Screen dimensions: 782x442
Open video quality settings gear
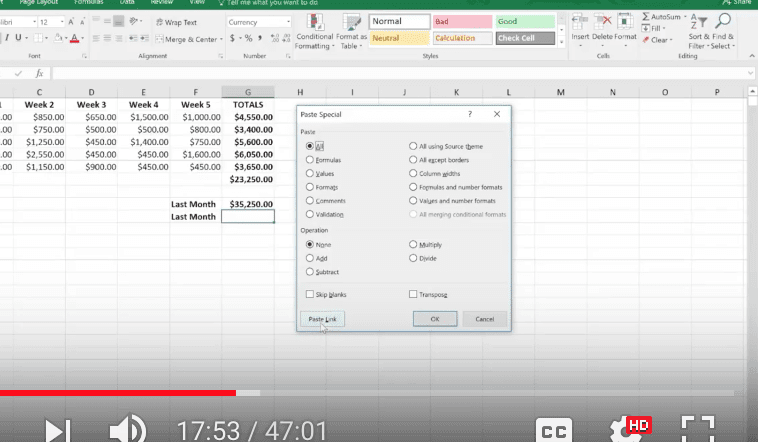click(x=626, y=429)
